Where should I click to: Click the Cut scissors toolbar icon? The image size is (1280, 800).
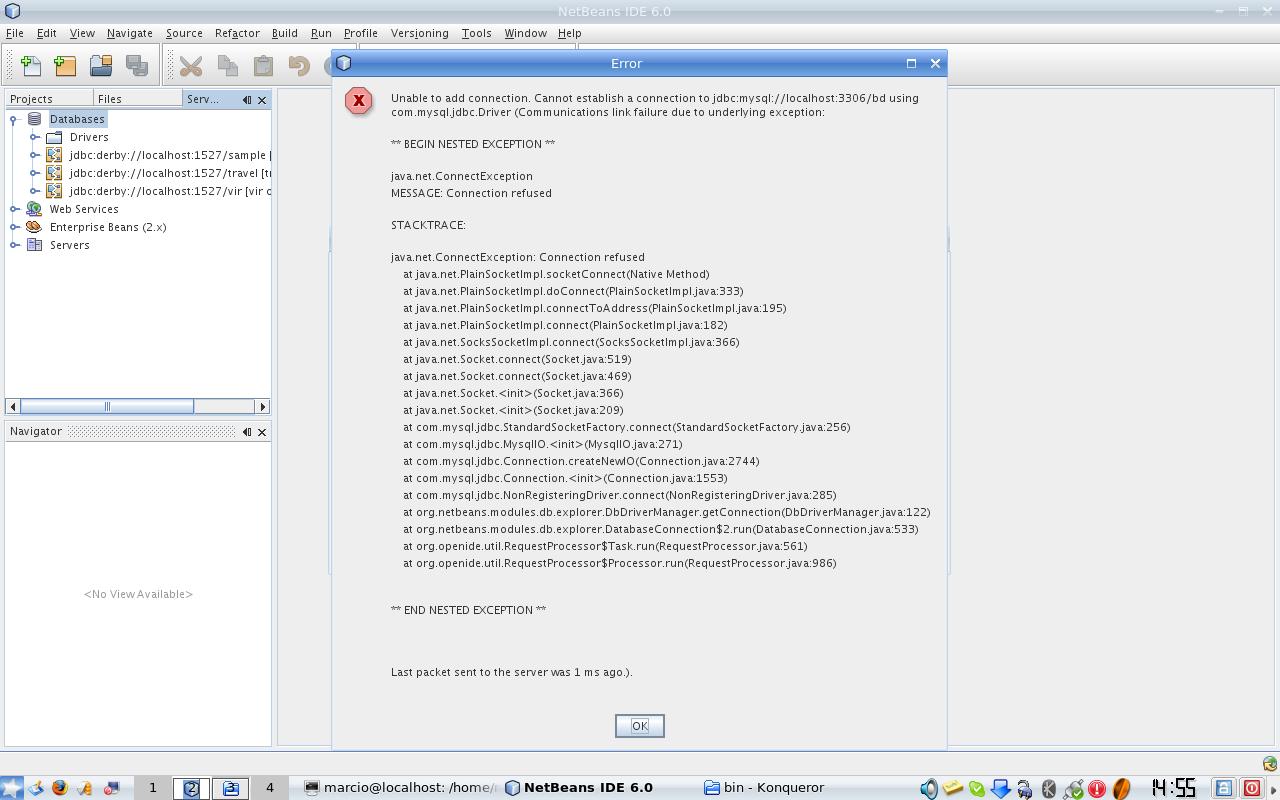pos(191,66)
